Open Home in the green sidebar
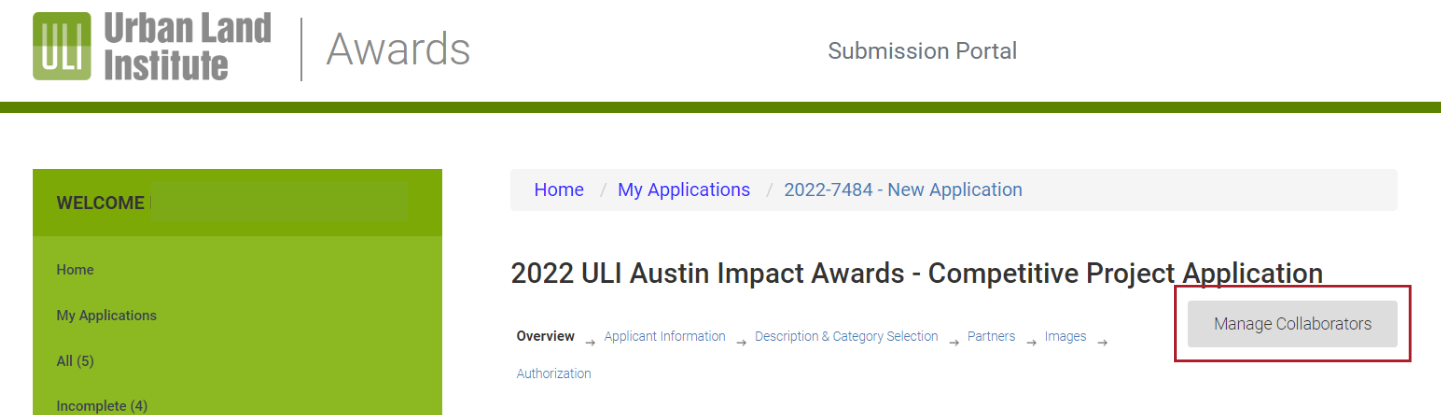Viewport: 1441px width, 415px height. (75, 270)
